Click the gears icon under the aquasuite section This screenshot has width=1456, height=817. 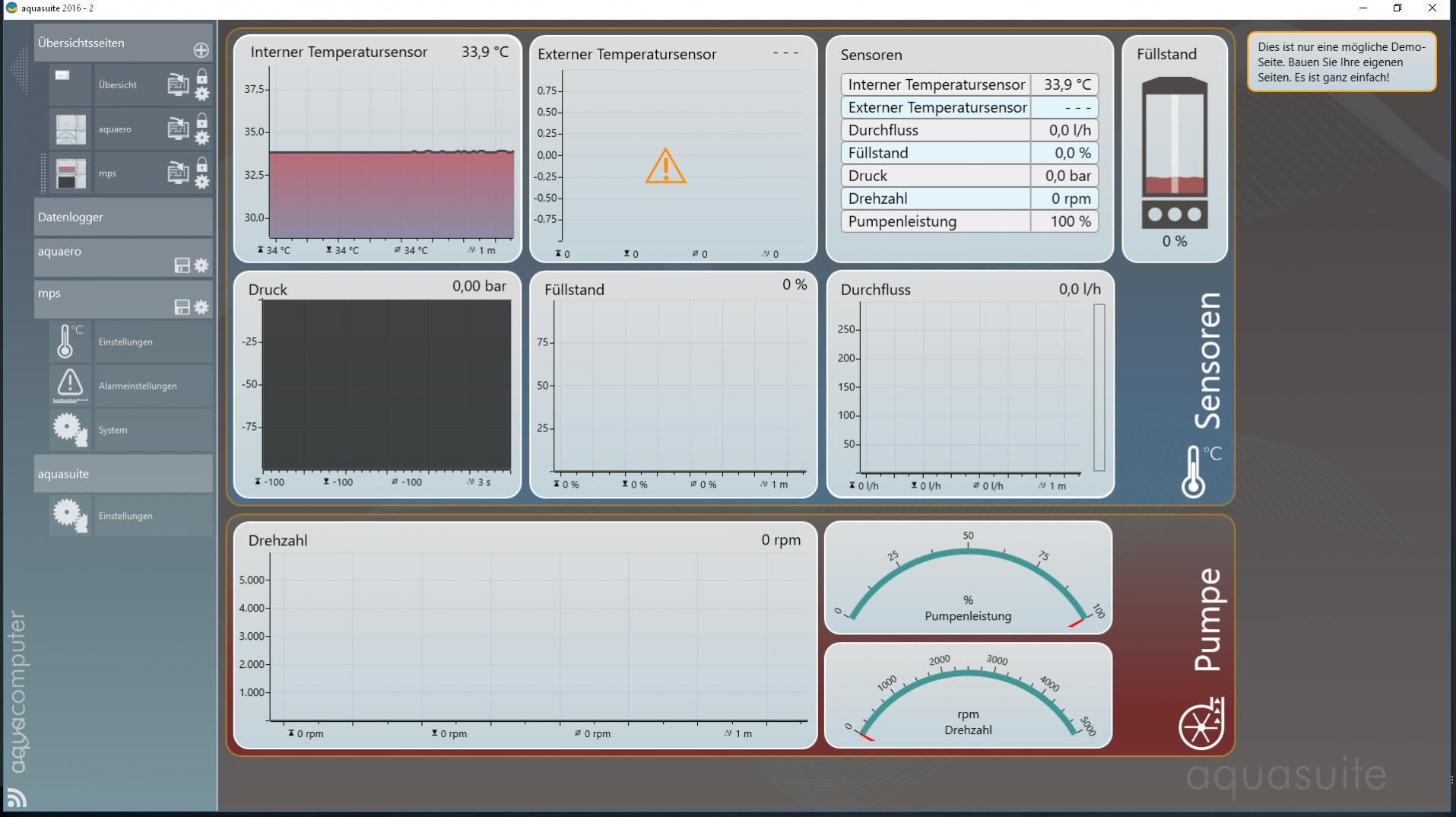70,516
